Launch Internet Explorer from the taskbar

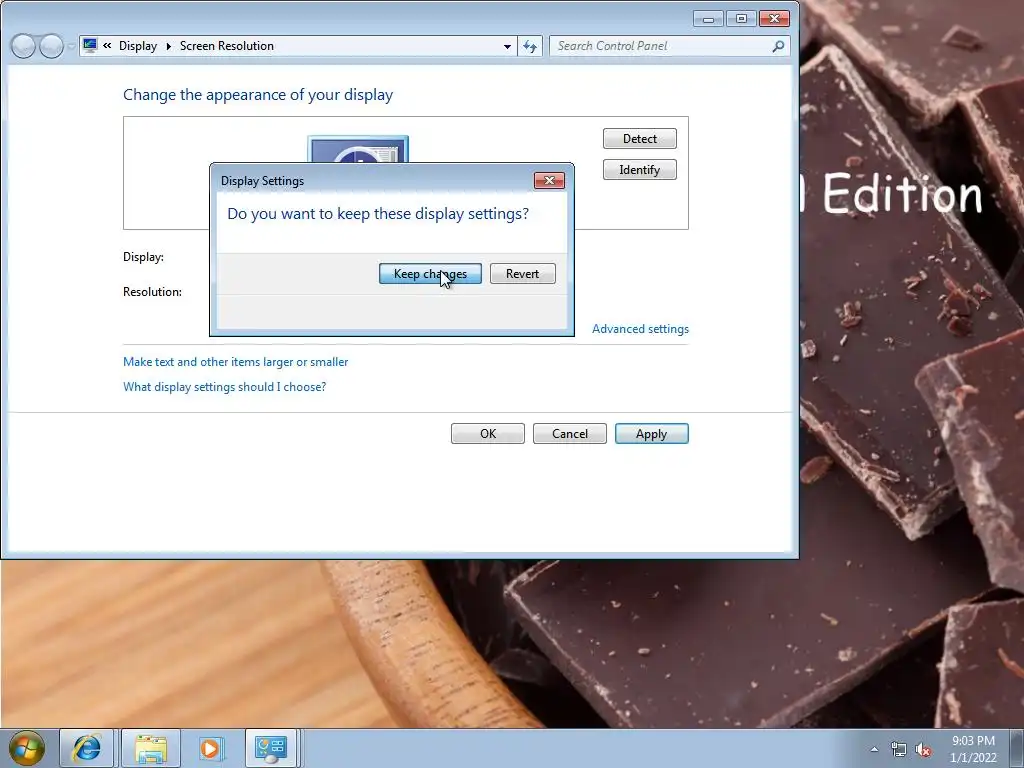(88, 748)
